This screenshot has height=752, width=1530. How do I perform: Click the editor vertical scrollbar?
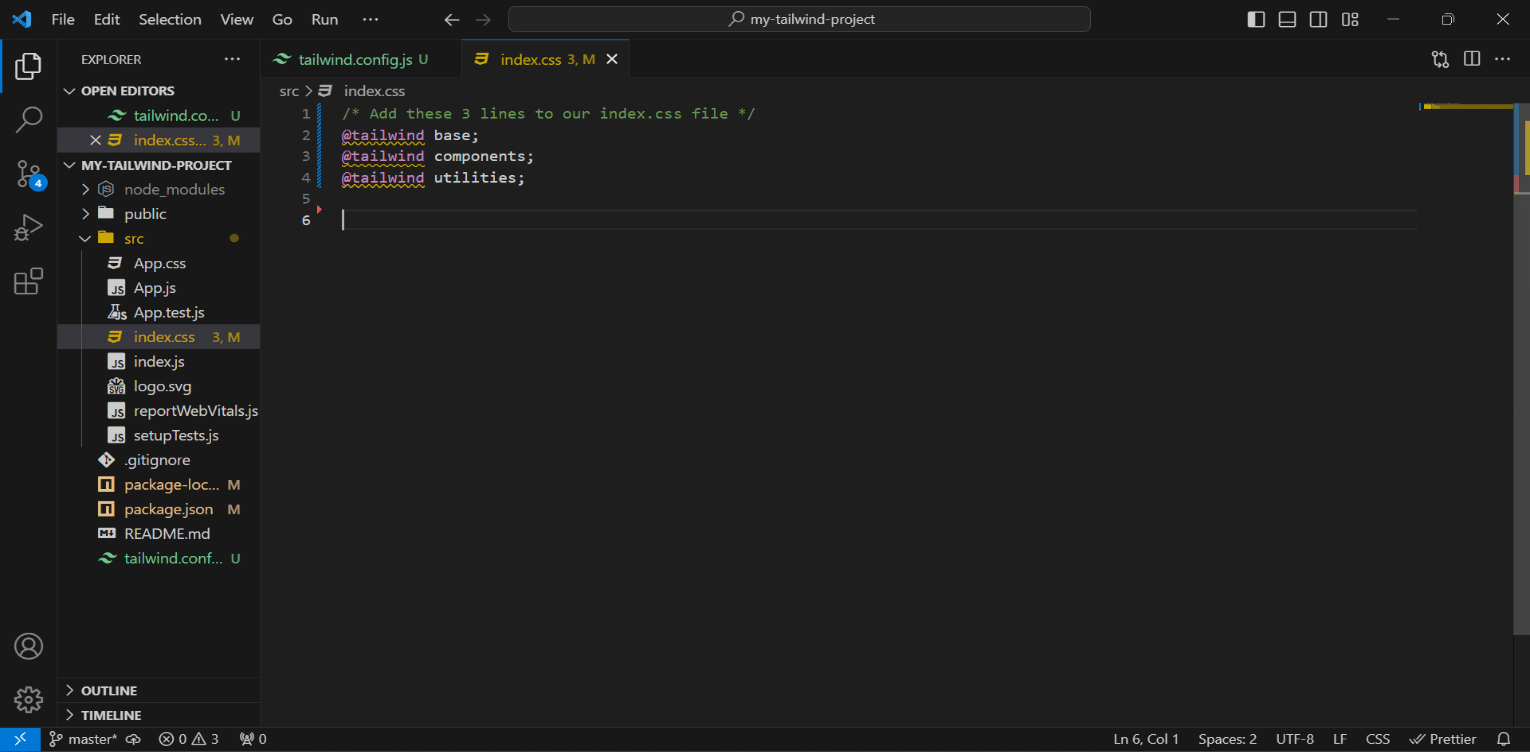click(1521, 368)
